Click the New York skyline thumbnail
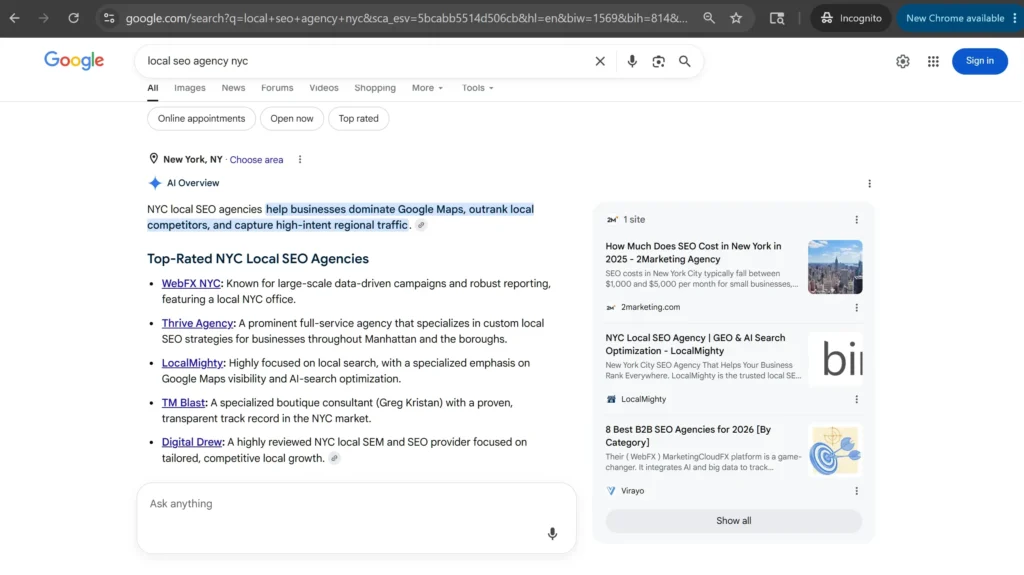The image size is (1024, 575). pyautogui.click(x=835, y=267)
